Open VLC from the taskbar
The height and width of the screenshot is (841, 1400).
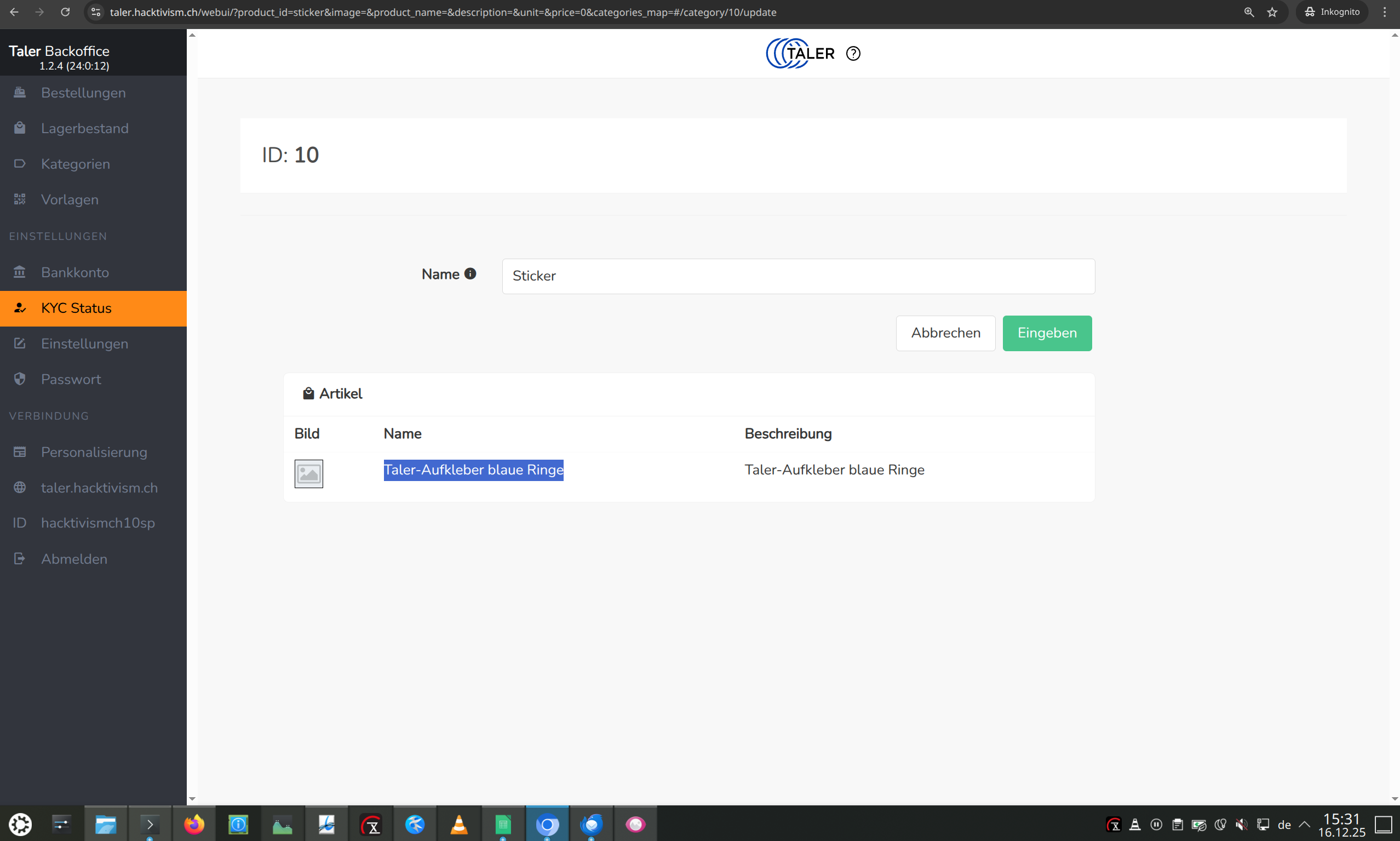pos(458,824)
